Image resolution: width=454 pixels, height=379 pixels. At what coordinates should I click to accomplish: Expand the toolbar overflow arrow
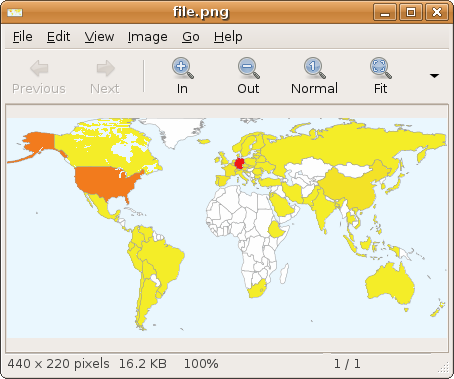[434, 76]
